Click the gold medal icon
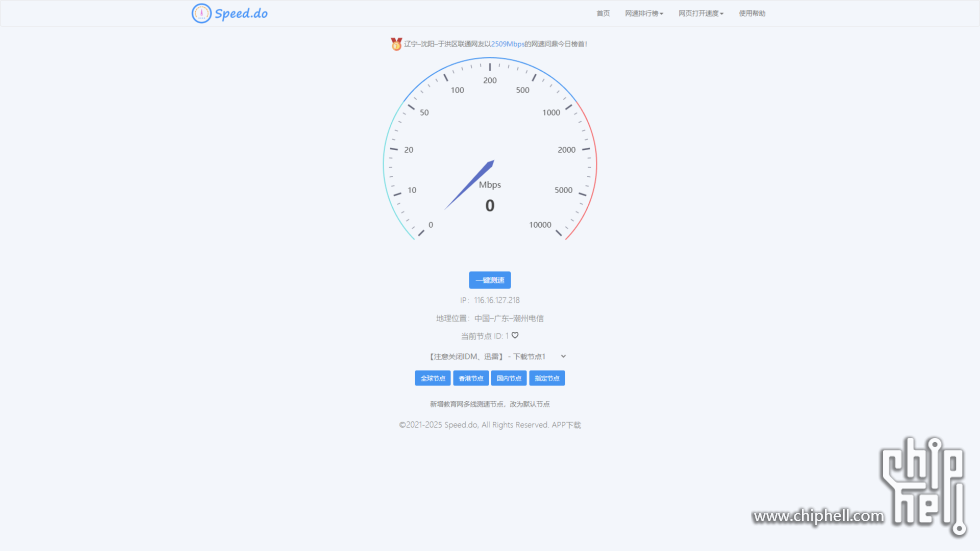The height and width of the screenshot is (551, 980). coord(396,44)
